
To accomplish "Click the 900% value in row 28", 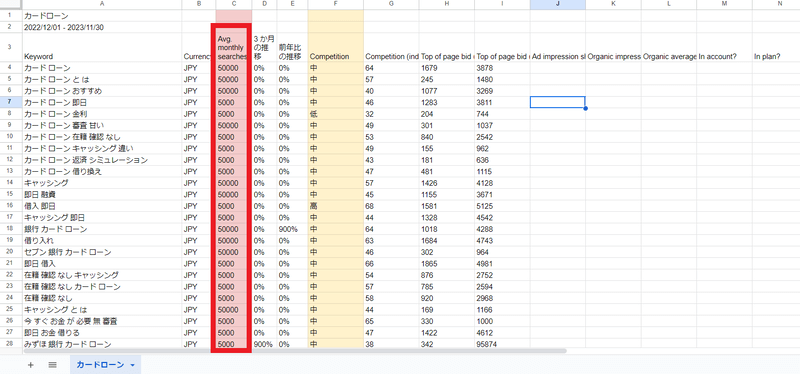I will (263, 344).
